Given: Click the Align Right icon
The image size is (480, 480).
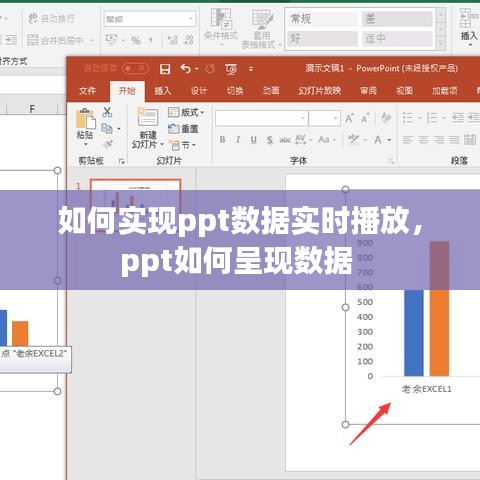Looking at the screenshot, I should [439, 140].
